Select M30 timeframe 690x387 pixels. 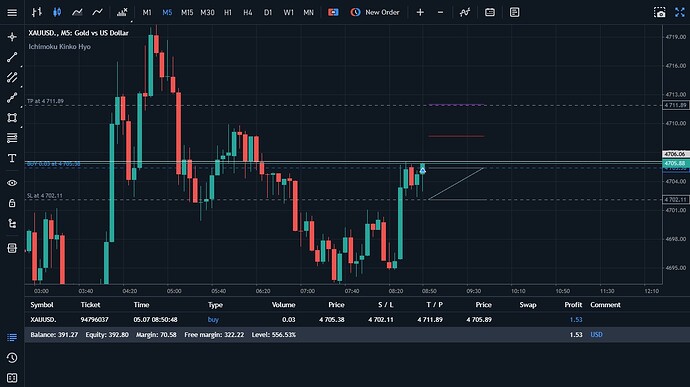[207, 13]
